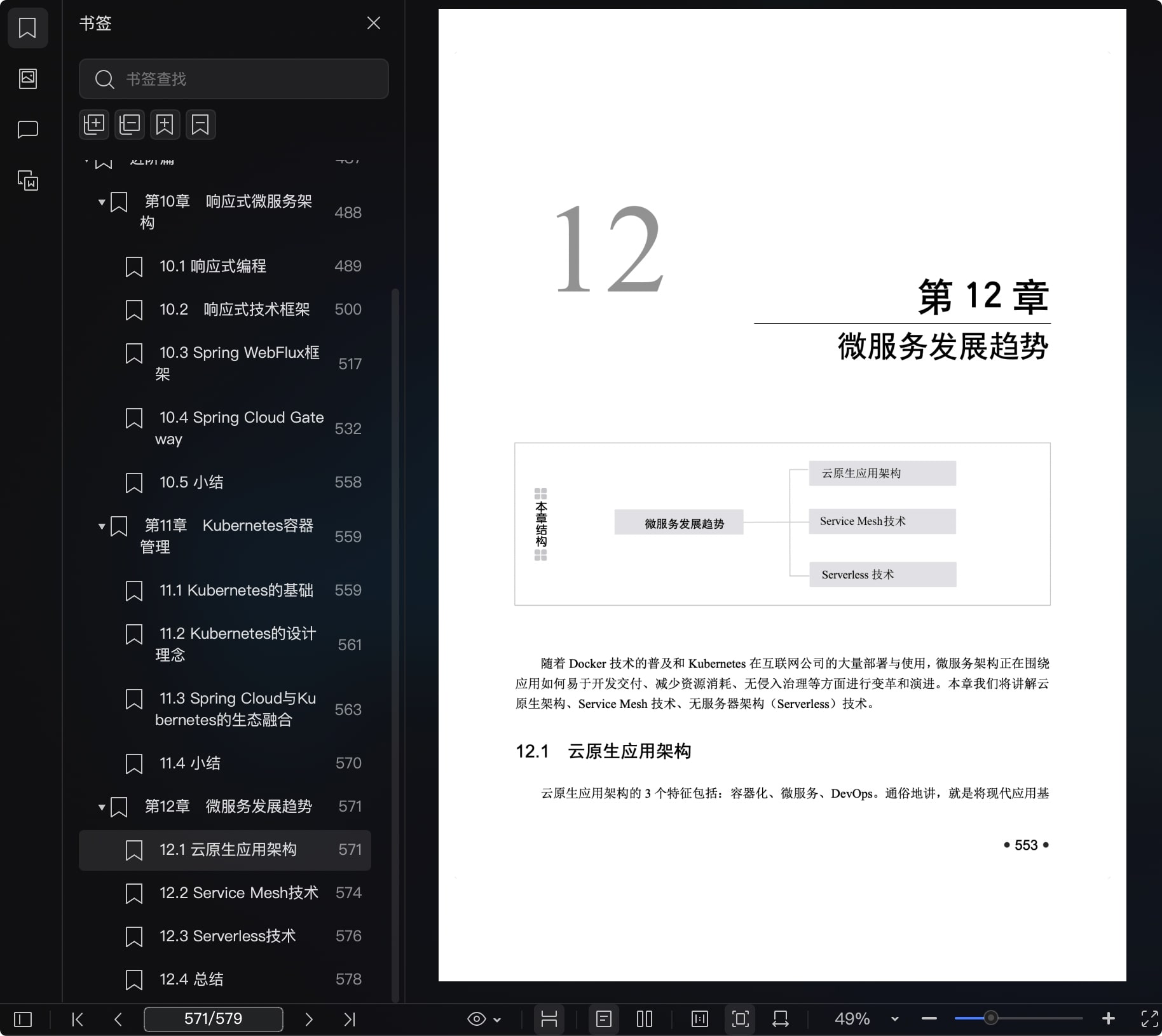The width and height of the screenshot is (1162, 1036).
Task: Enter fullscreen mode icon
Action: click(x=1149, y=1019)
